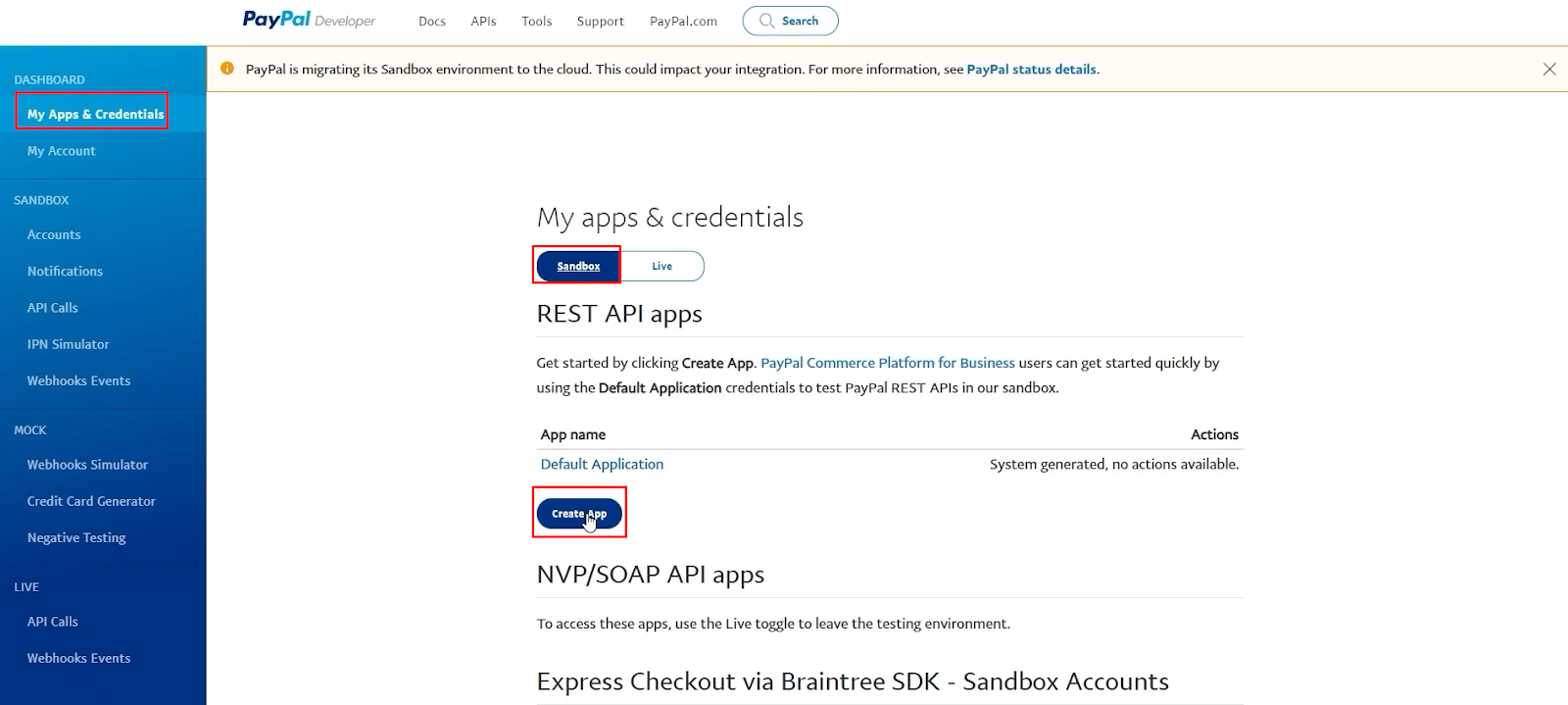
Task: Open API Calls under Sandbox
Action: pyautogui.click(x=52, y=307)
